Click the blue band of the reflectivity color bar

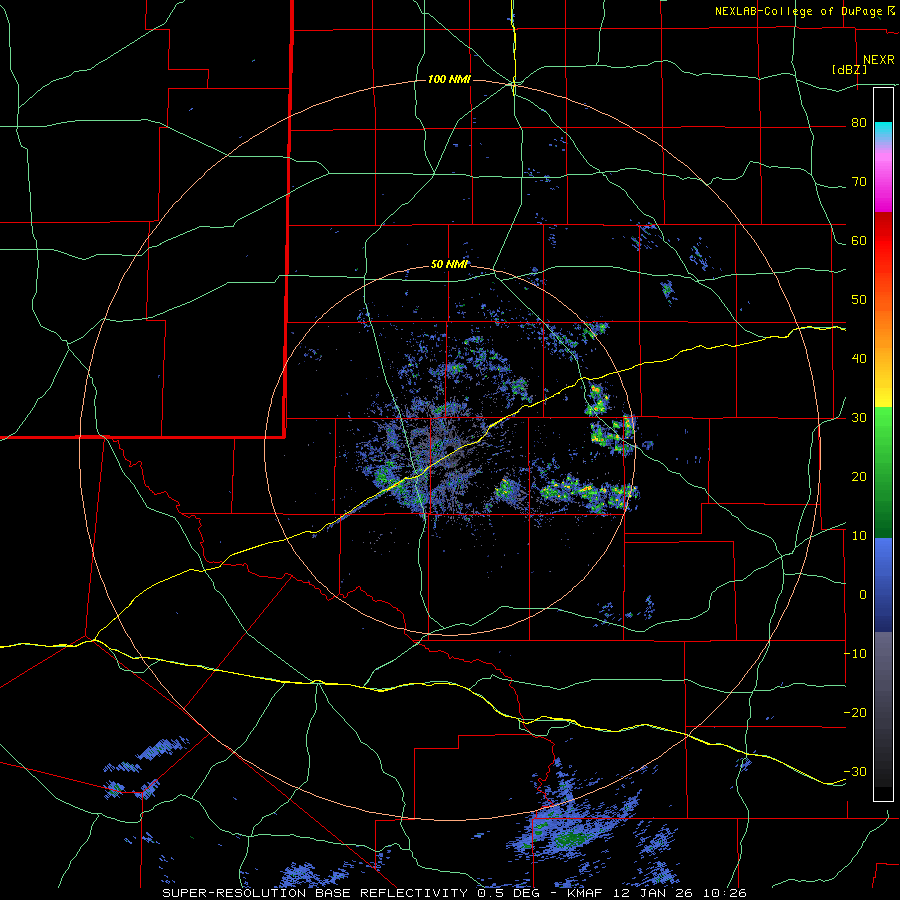(883, 585)
